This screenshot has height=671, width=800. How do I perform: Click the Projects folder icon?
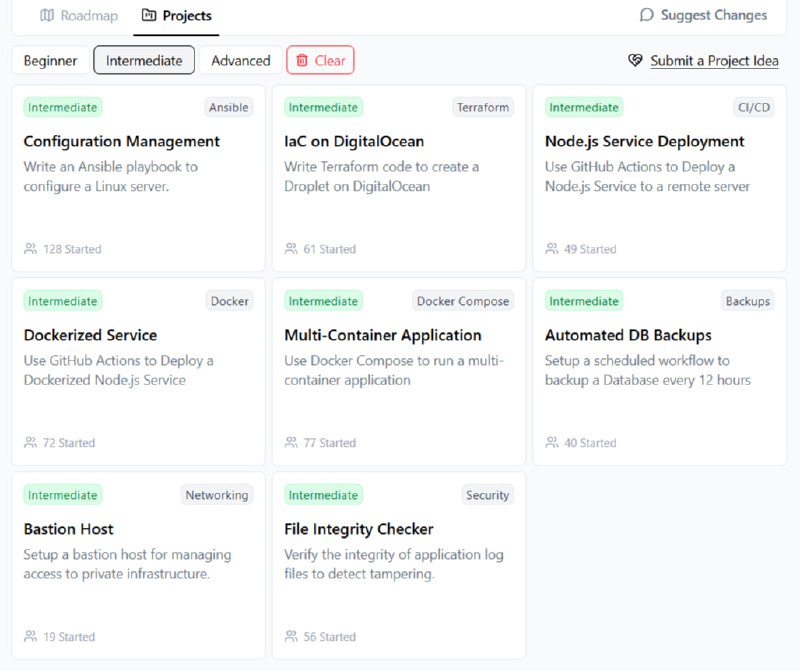click(149, 15)
